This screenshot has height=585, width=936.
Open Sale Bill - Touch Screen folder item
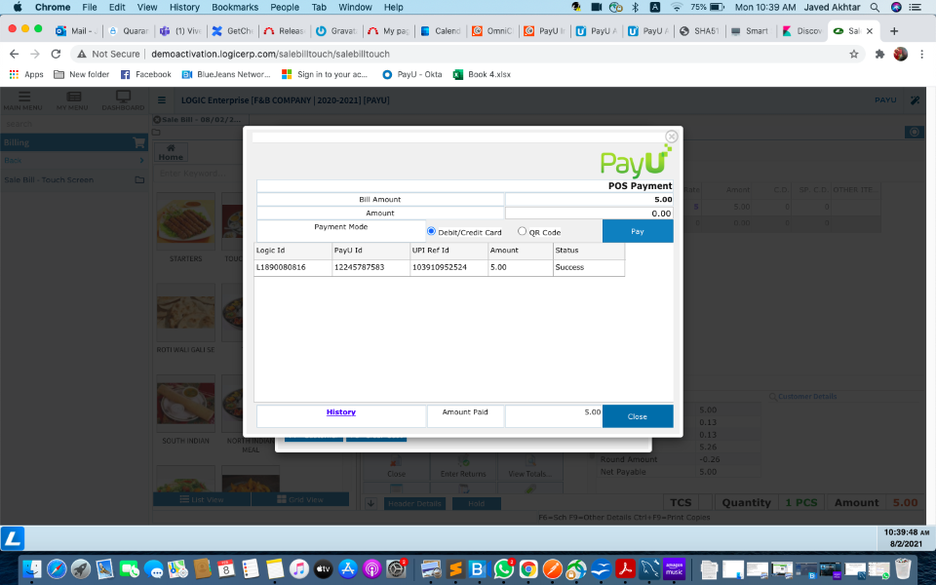point(74,180)
